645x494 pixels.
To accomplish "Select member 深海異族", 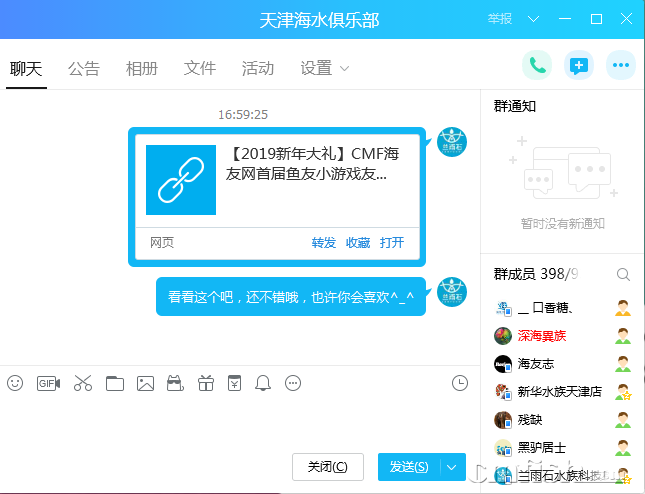I will [562, 336].
